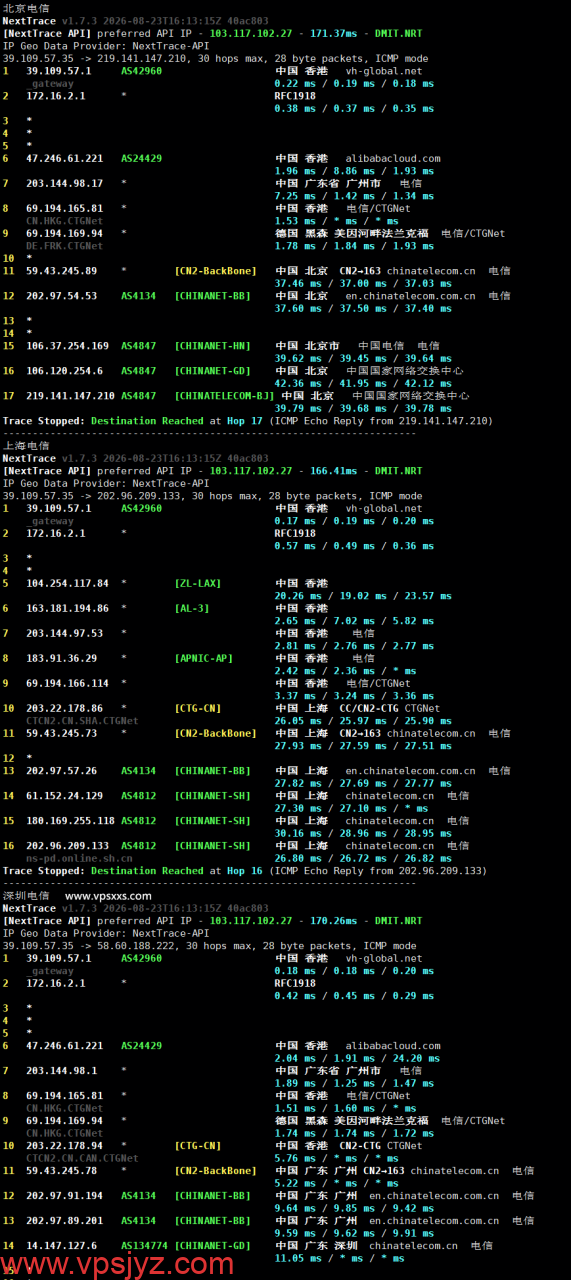Select the [AL-3] tag
571x1280 pixels.
191,608
